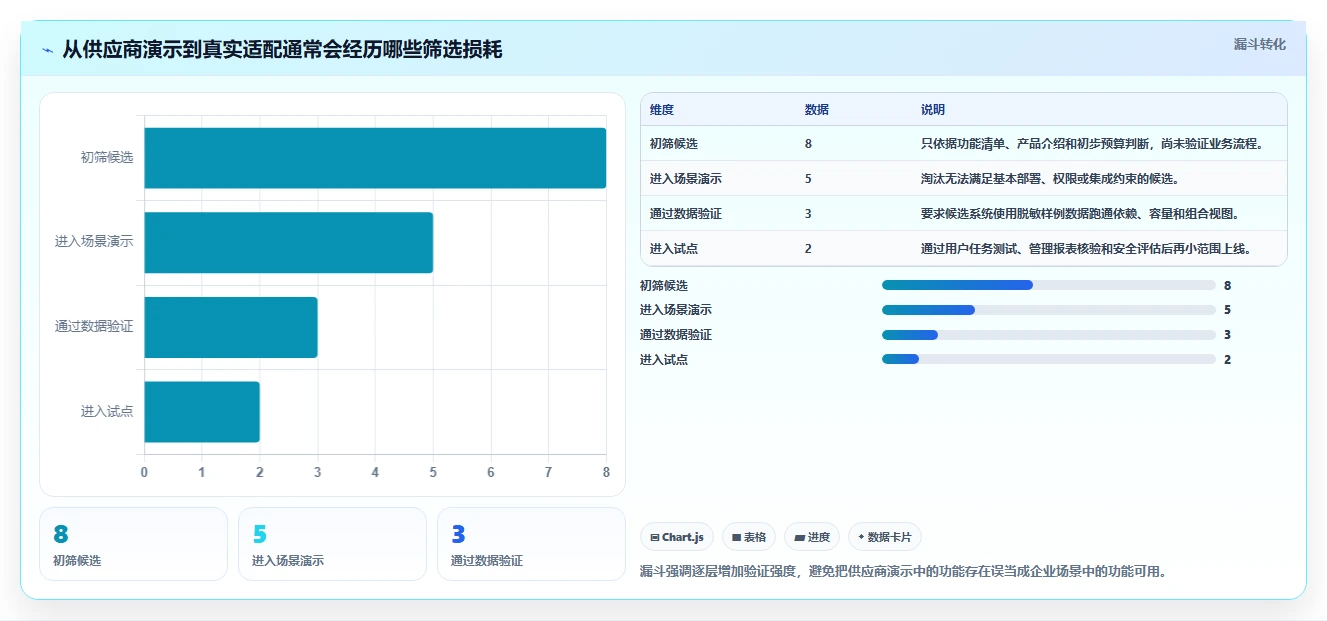This screenshot has width=1327, height=621.
Task: Click progress value 2 beside 进入试点 bar
Action: pyautogui.click(x=1227, y=360)
